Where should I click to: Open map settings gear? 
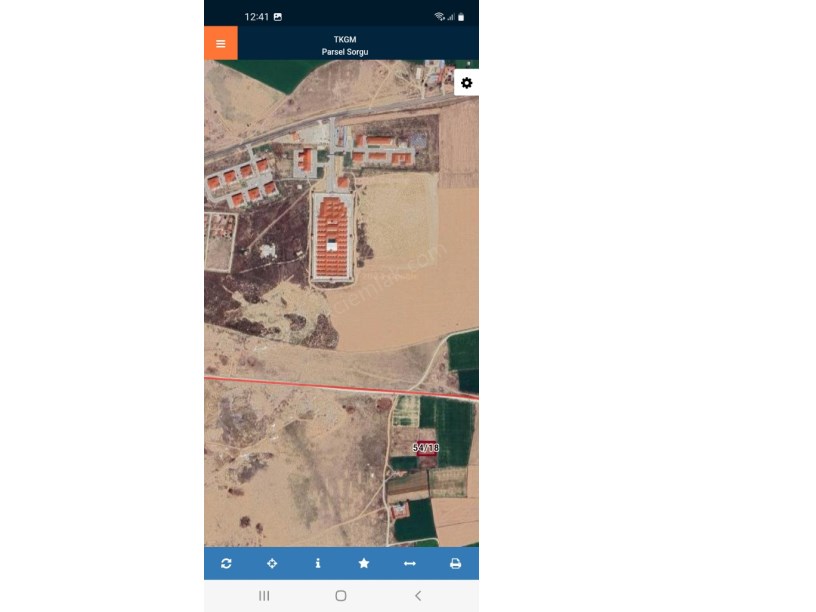pos(467,83)
